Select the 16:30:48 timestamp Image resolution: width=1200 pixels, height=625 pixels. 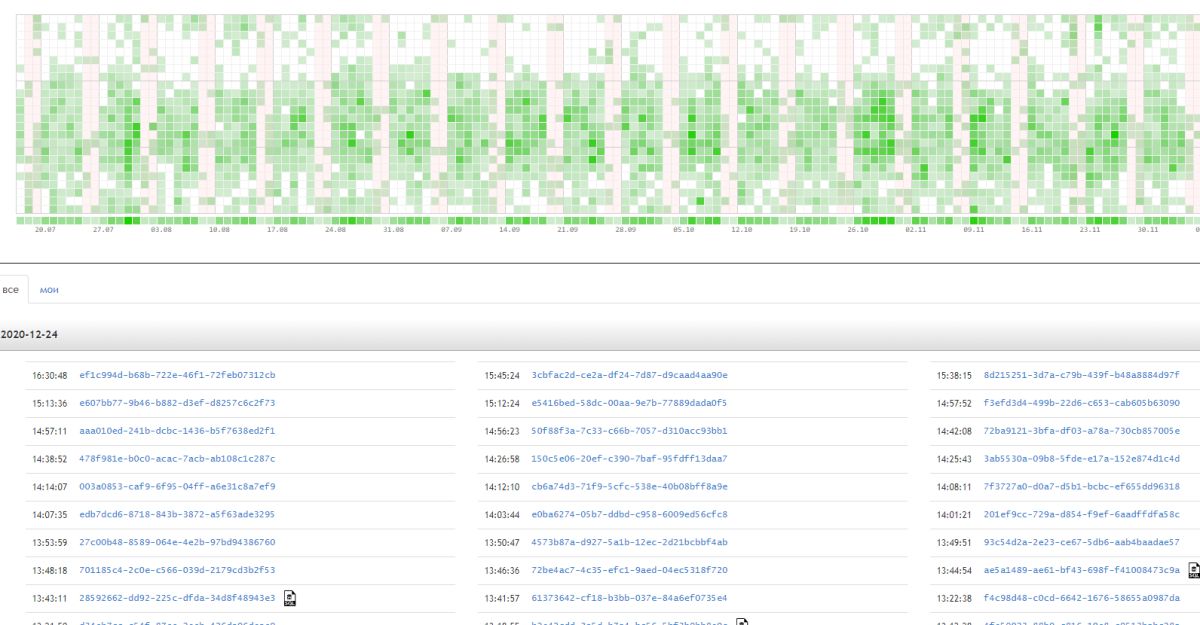(50, 376)
